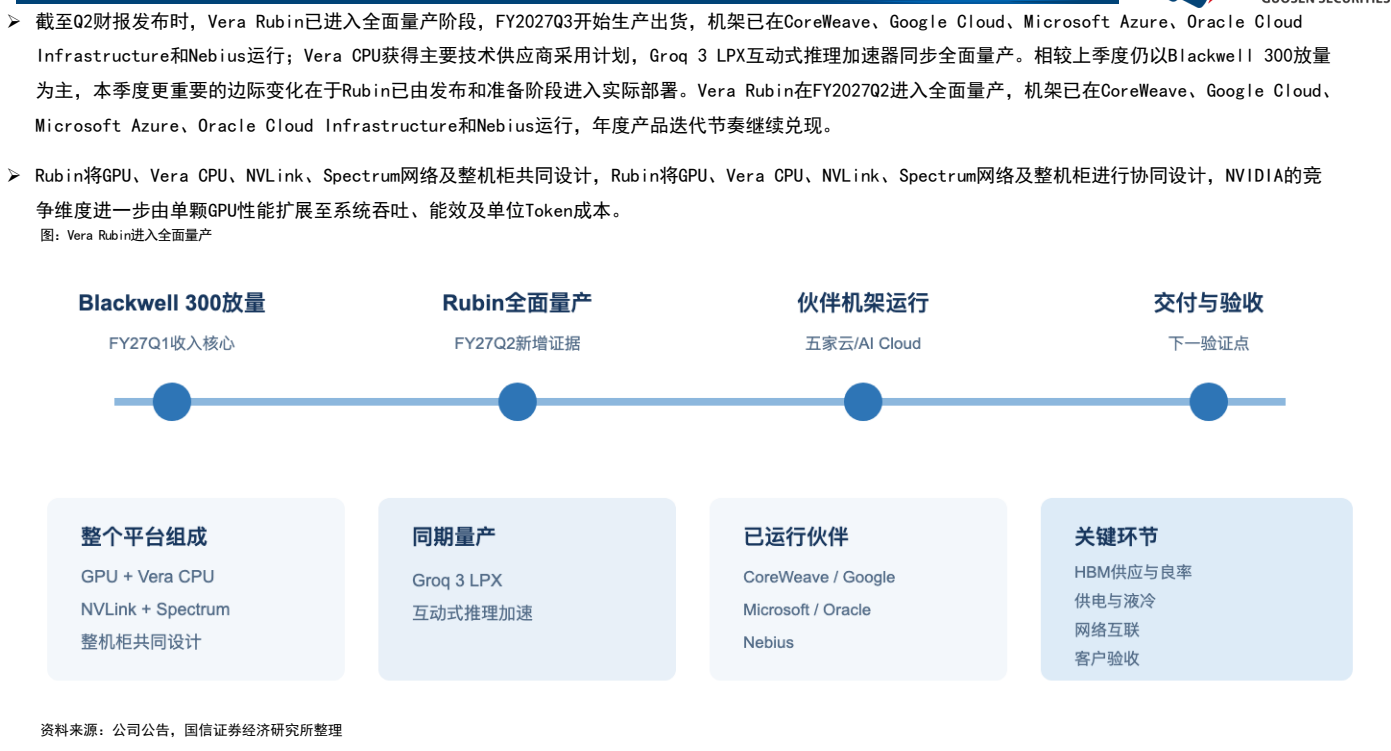Click the paragraph beginning "截至Q2财报发布时"
The width and height of the screenshot is (1391, 751).
[684, 73]
